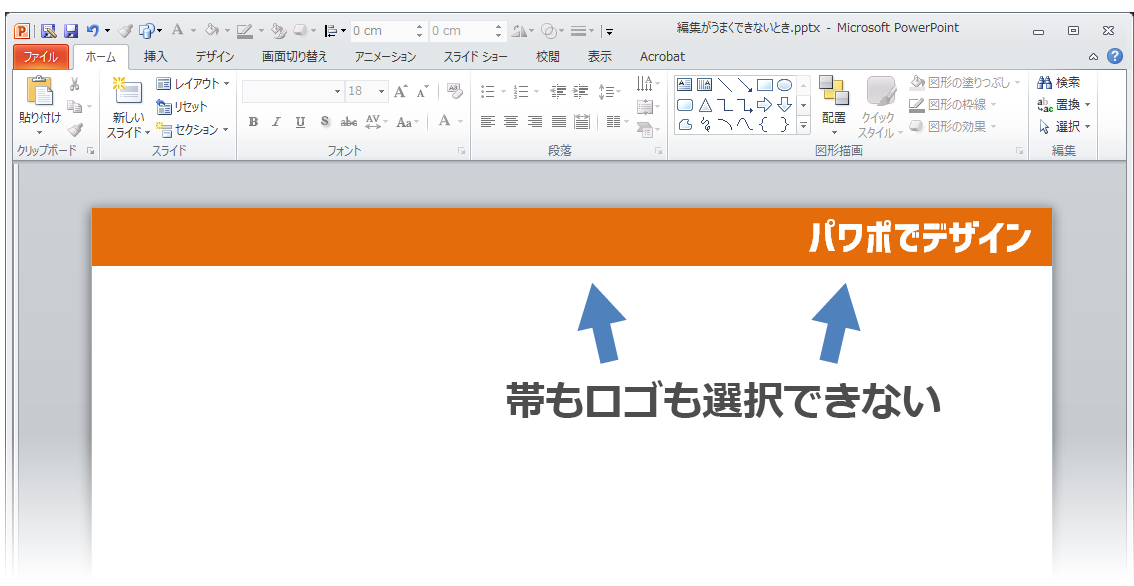The width and height of the screenshot is (1134, 586).
Task: Center align text
Action: coord(511,122)
